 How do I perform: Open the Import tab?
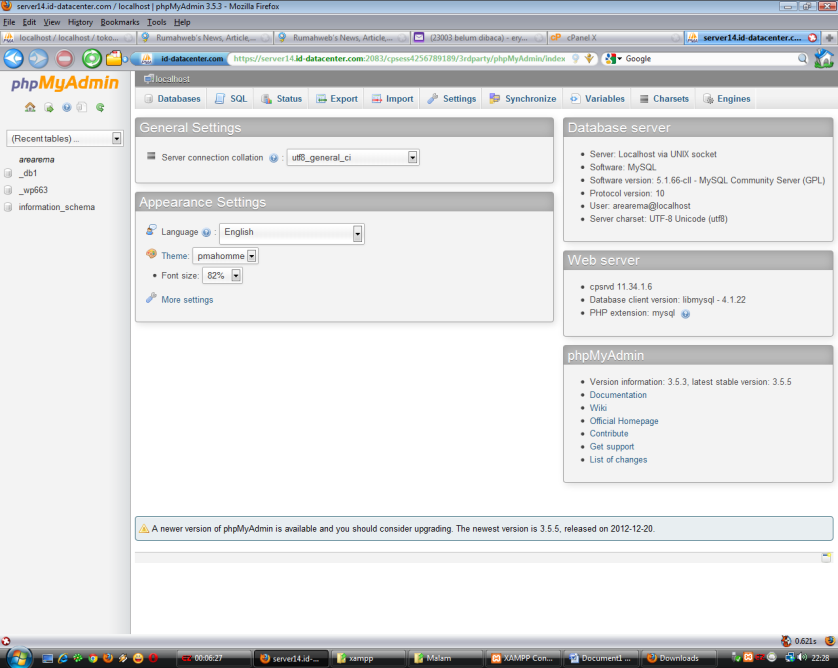[392, 99]
